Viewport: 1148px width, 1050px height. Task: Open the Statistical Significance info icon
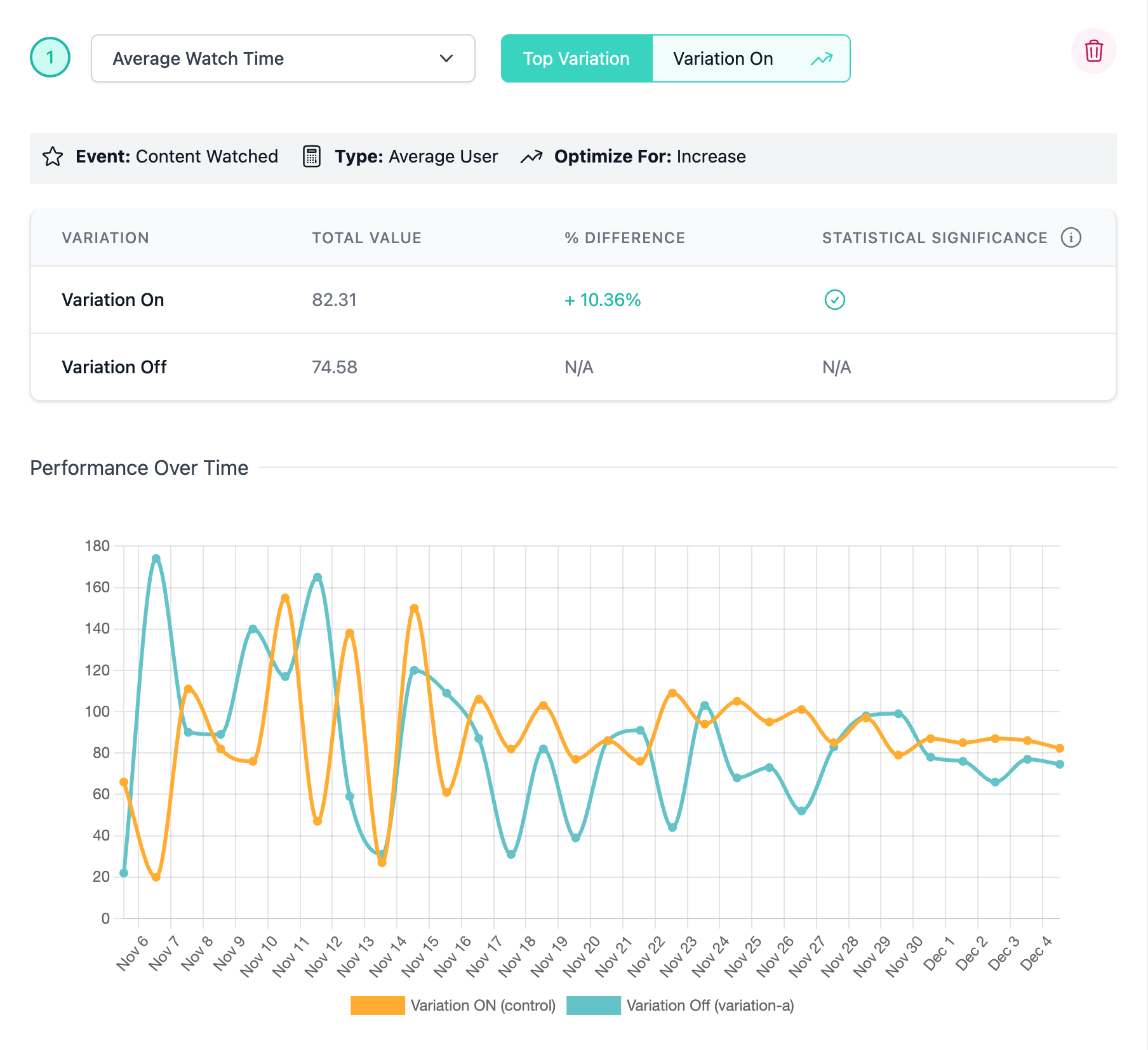pos(1072,237)
